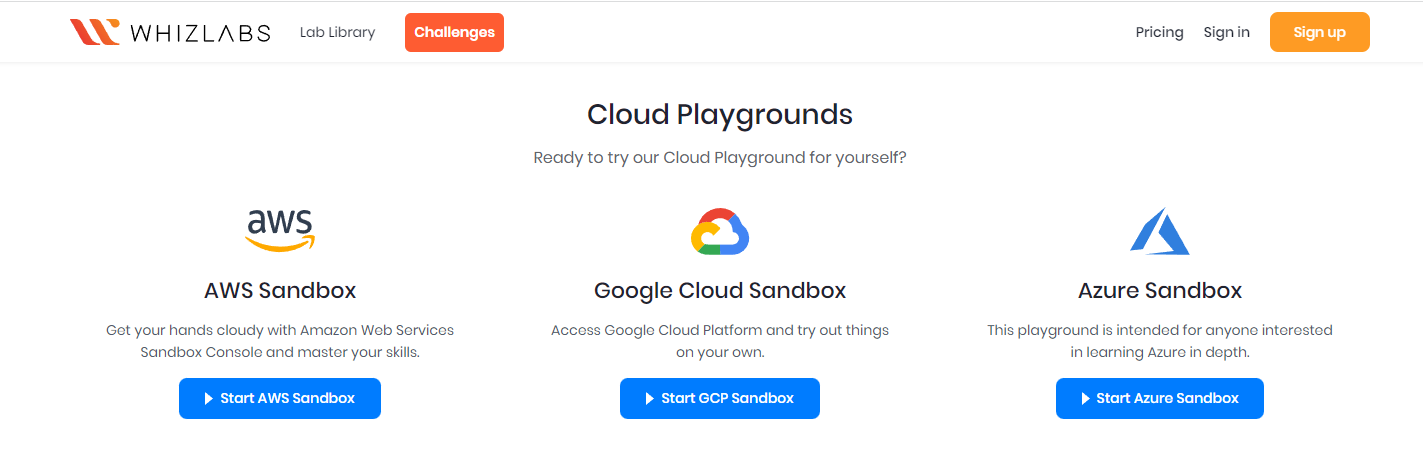Select the Sign in link
The height and width of the screenshot is (472, 1423).
point(1226,32)
